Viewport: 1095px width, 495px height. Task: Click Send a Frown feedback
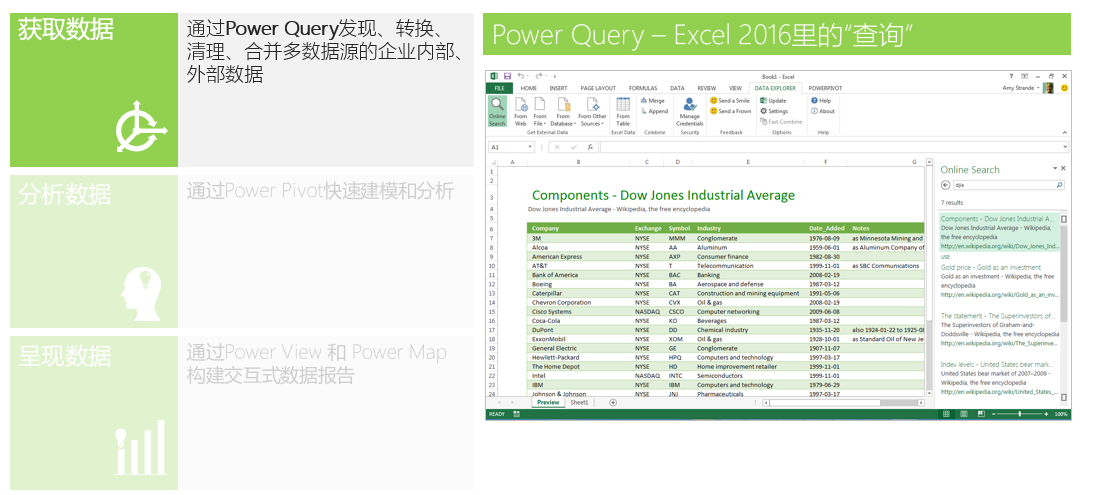[730, 111]
